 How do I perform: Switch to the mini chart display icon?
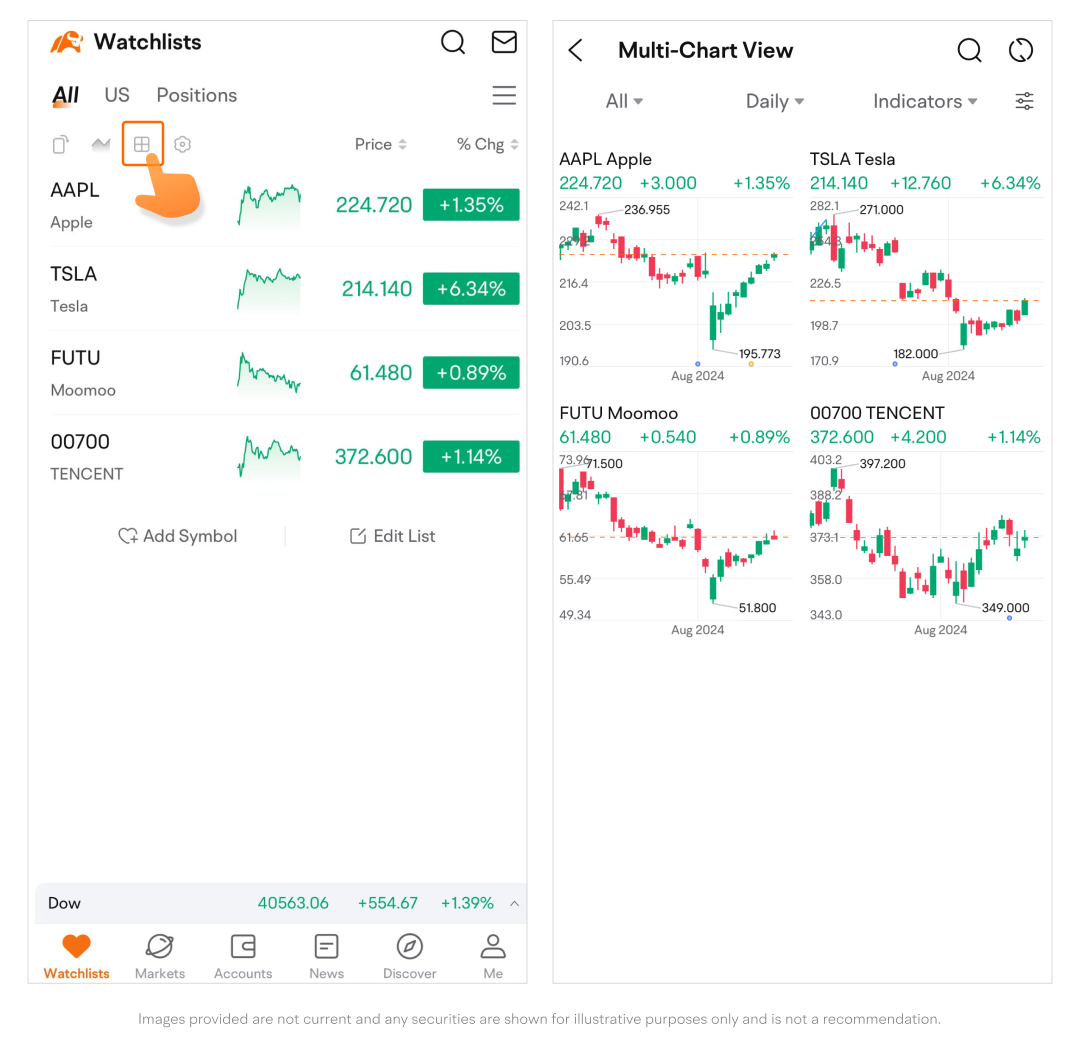pos(101,144)
